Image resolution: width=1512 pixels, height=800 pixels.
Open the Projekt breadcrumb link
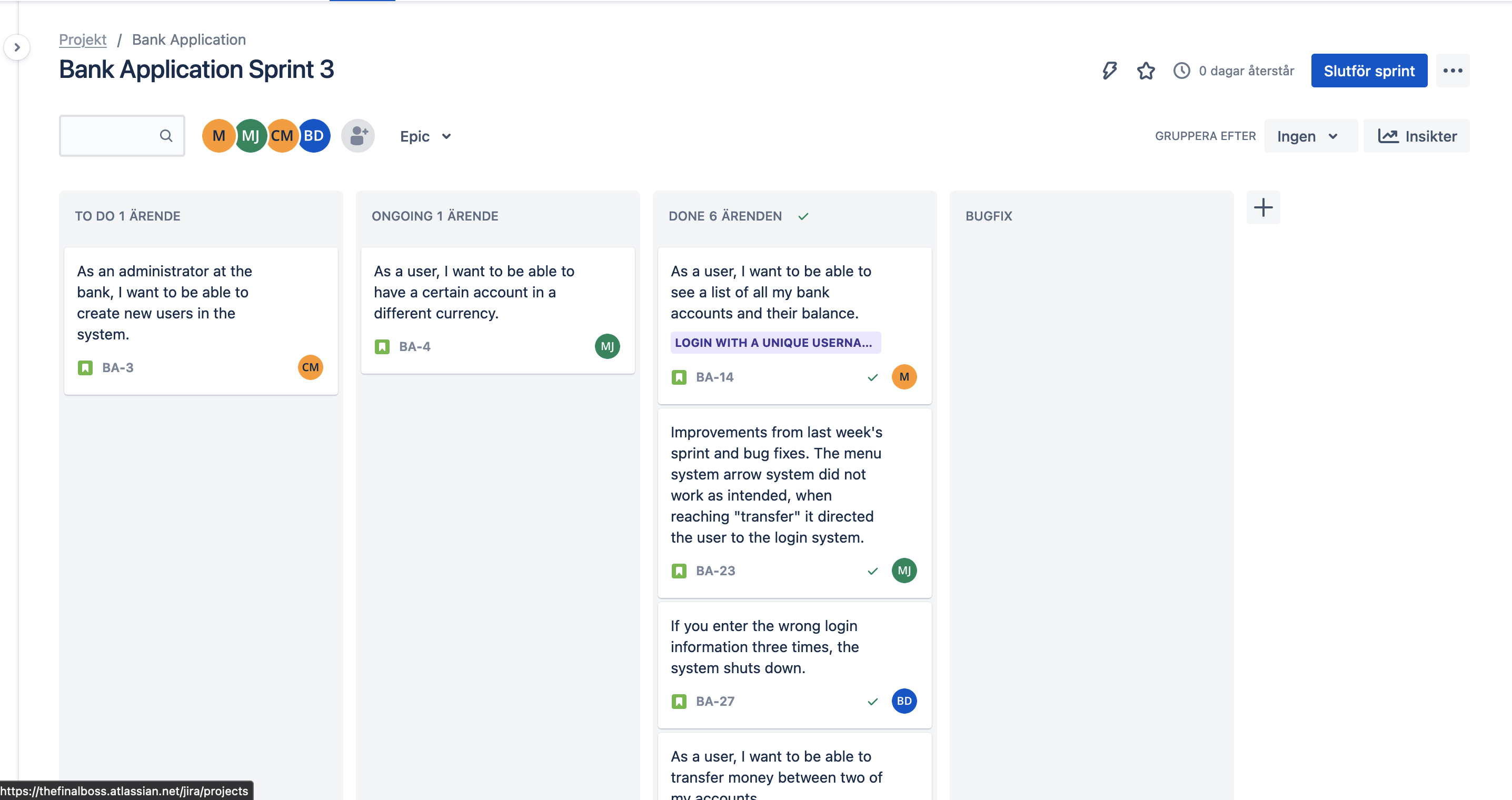[x=83, y=39]
